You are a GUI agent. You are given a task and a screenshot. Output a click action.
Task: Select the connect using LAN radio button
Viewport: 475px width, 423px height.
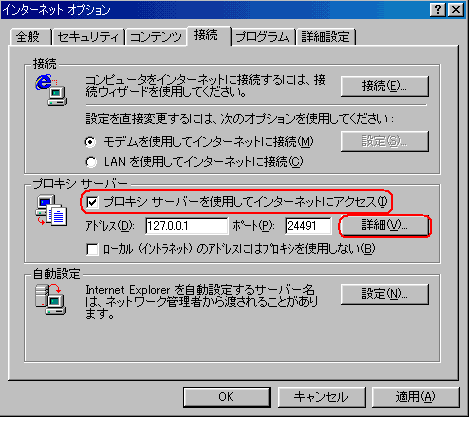91,162
